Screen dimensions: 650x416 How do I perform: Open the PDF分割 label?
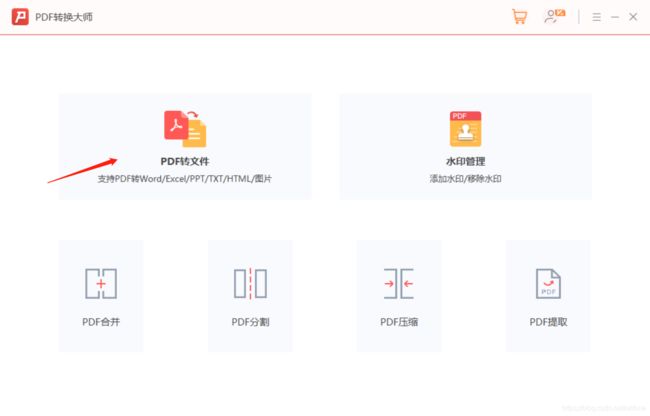click(250, 322)
